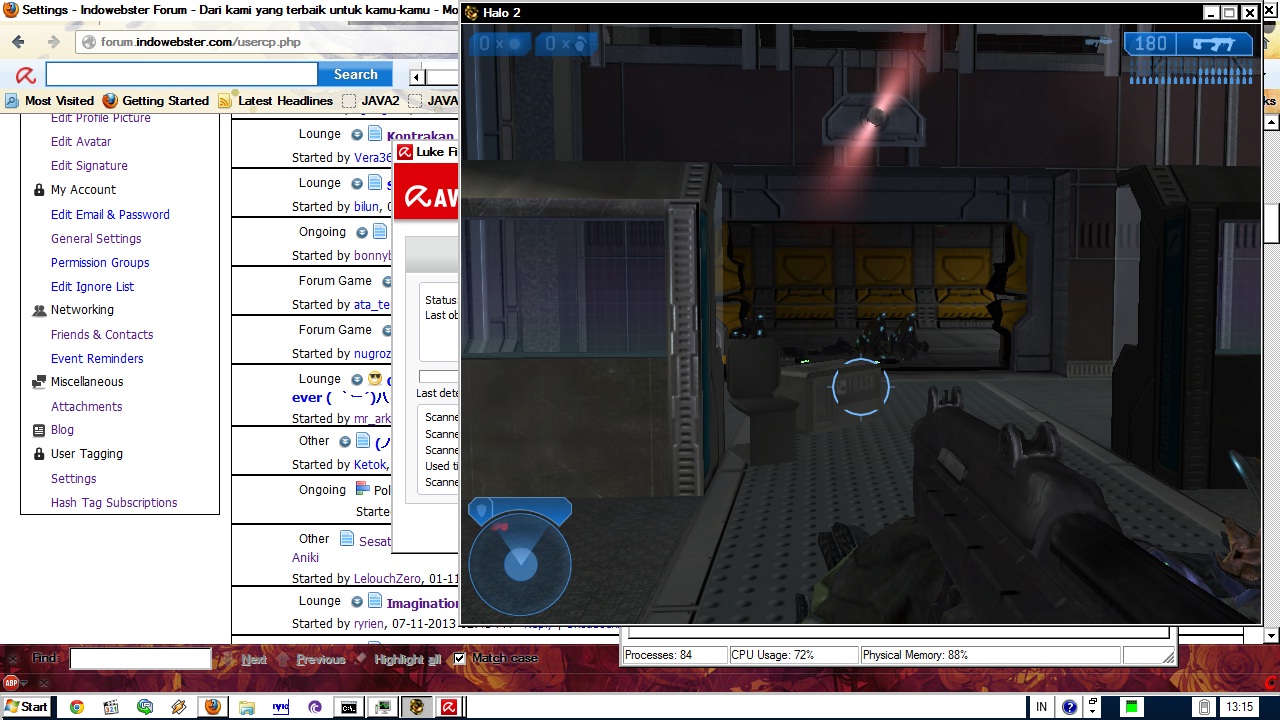Click the Find bar text field
Image resolution: width=1280 pixels, height=720 pixels.
point(140,659)
